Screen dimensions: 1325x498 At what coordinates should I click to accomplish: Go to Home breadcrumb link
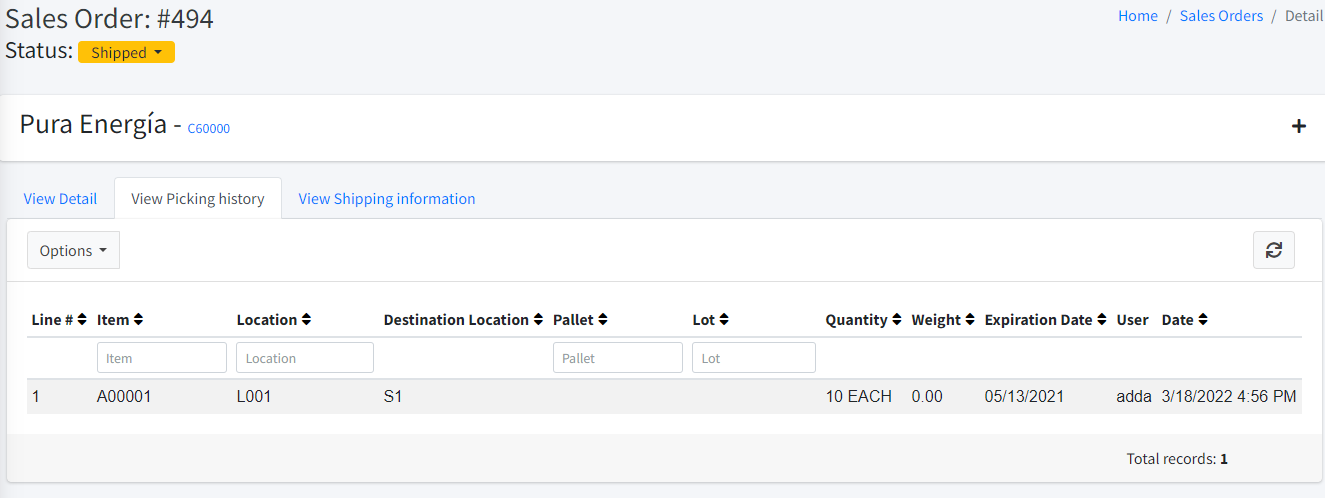(x=1137, y=16)
